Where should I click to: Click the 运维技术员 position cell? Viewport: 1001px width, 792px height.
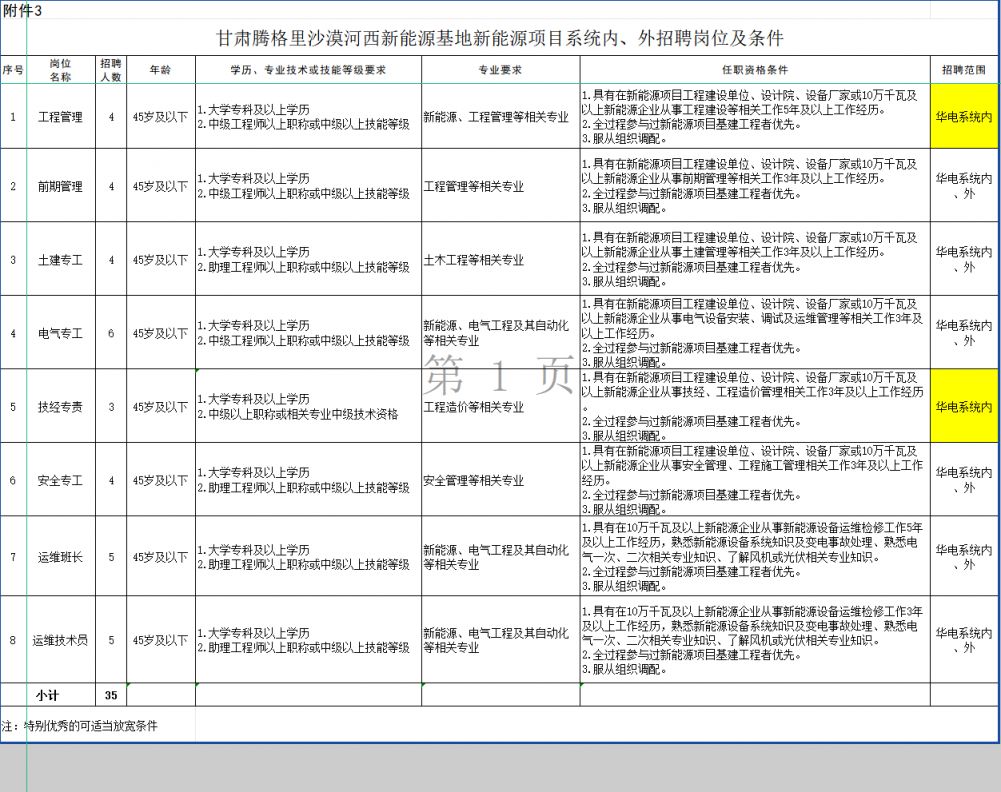pos(61,640)
